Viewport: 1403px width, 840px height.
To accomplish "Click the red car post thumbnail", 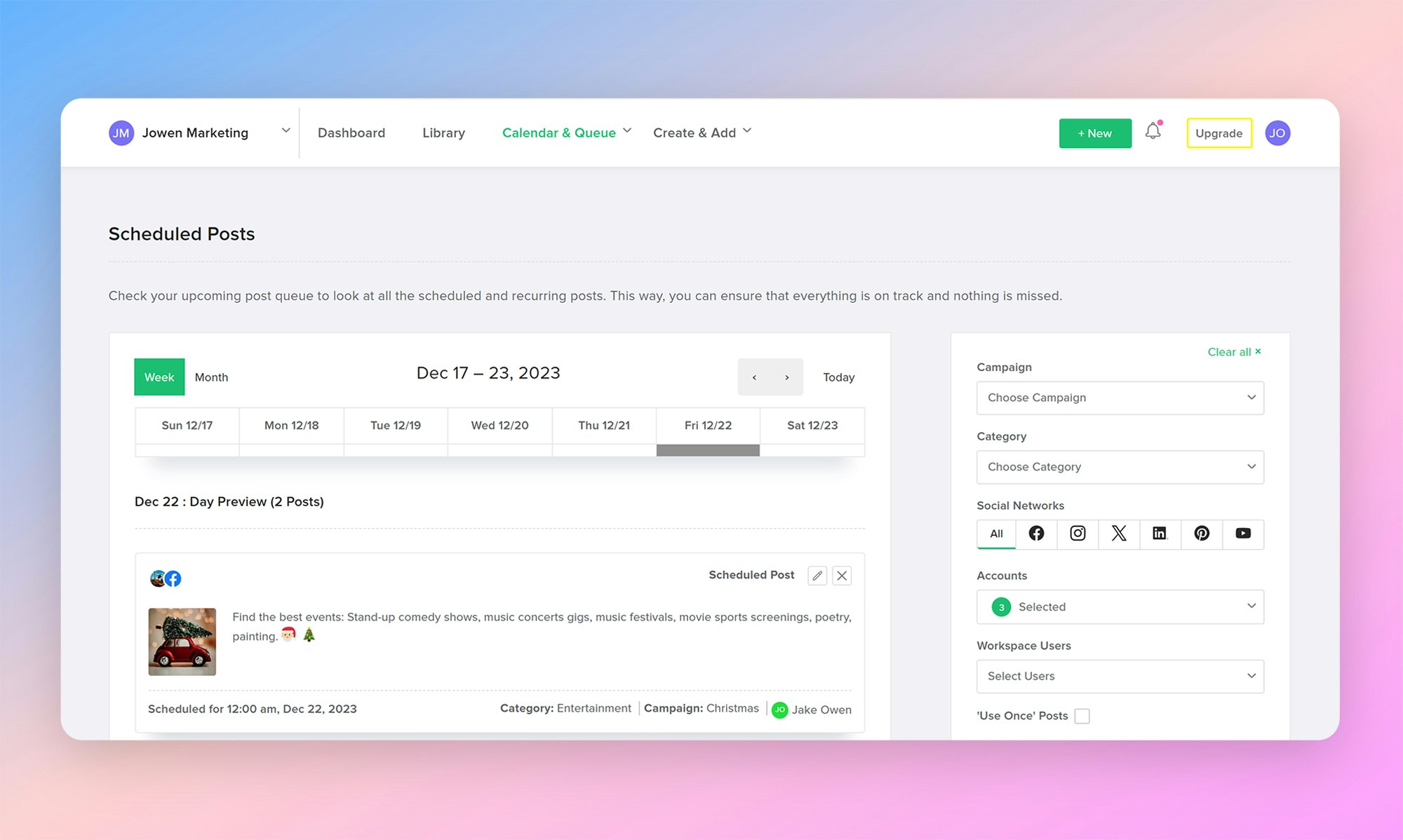I will (182, 642).
